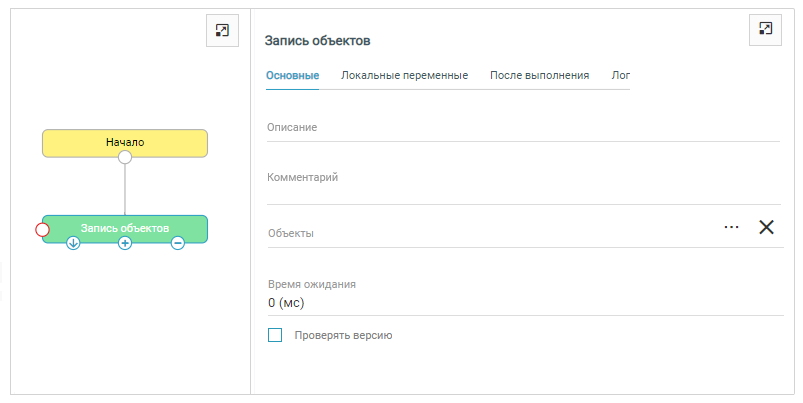Click the expand icon above the diagram
Image resolution: width=803 pixels, height=403 pixels.
[222, 30]
